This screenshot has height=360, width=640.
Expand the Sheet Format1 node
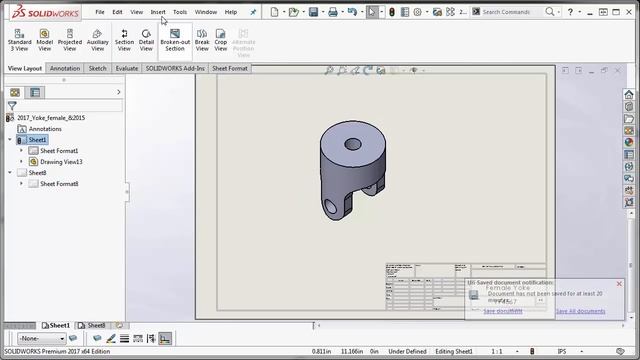(x=21, y=151)
